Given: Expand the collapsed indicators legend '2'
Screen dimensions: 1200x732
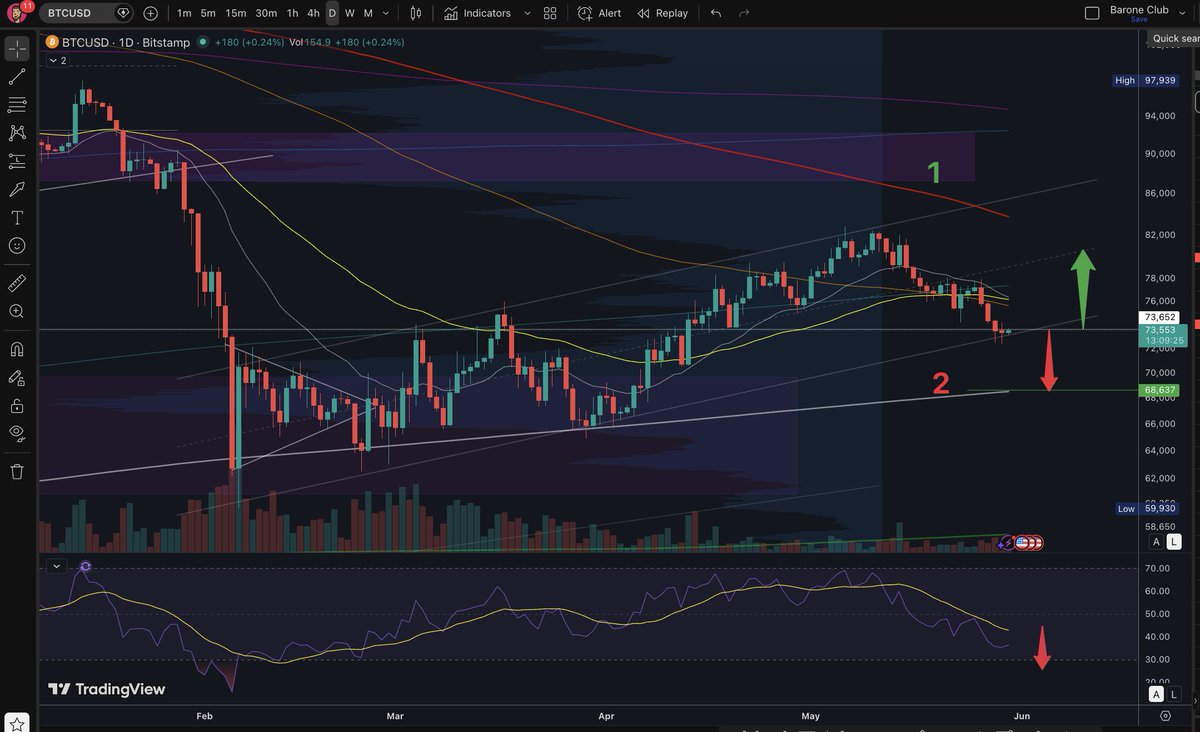Looking at the screenshot, I should [x=57, y=60].
